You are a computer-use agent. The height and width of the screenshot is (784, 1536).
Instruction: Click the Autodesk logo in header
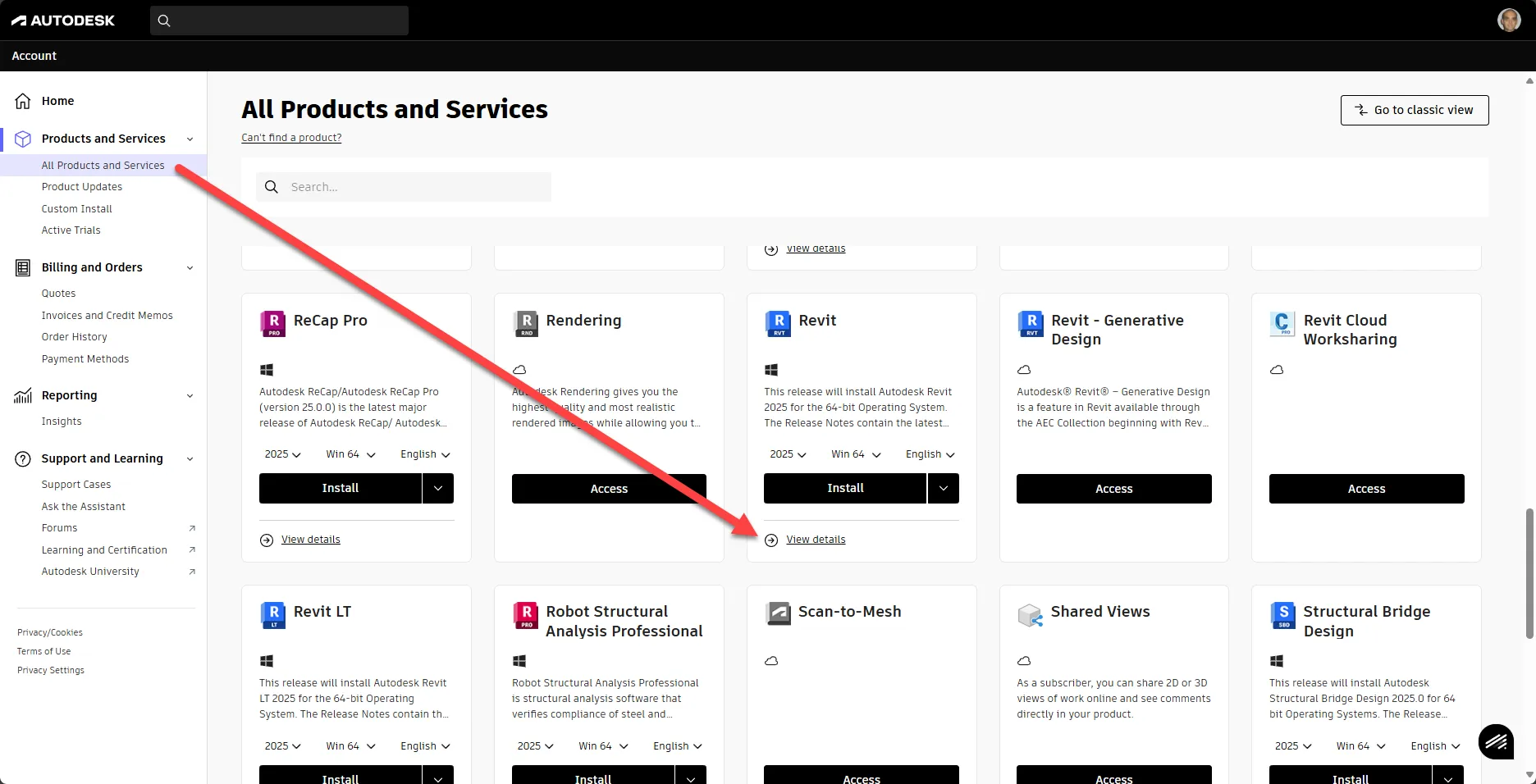click(63, 21)
